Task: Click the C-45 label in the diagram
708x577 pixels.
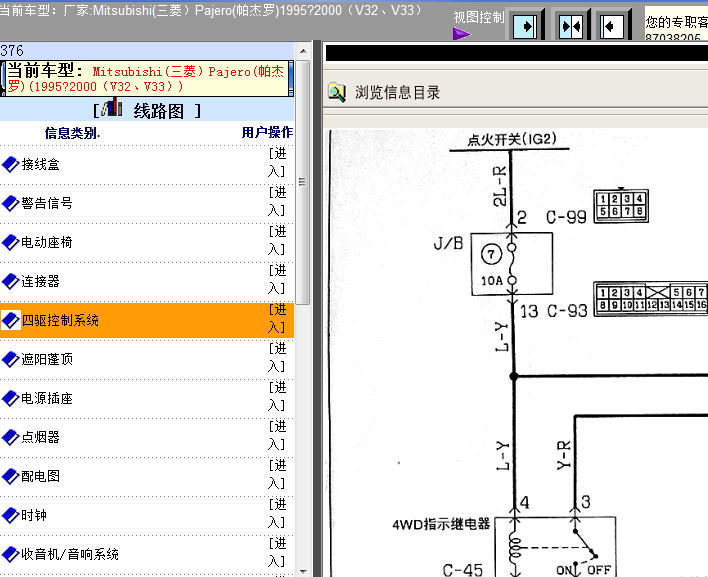Action: pos(462,570)
